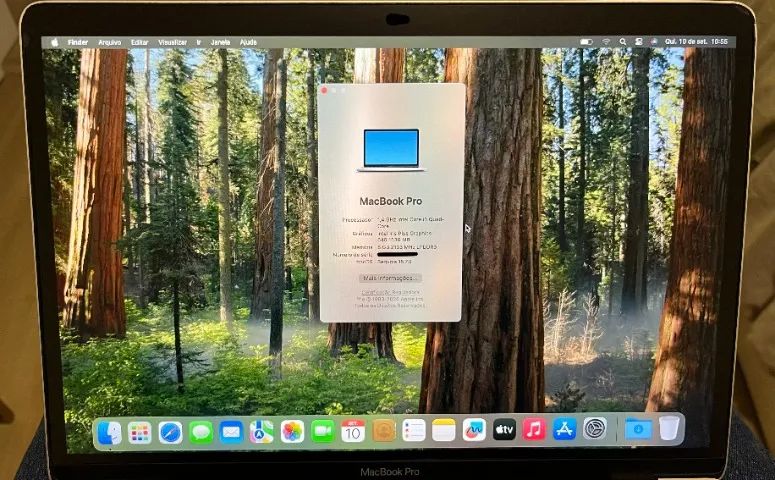Screen dimensions: 775x480
Task: Open the Visualizar menu
Action: pyautogui.click(x=172, y=43)
